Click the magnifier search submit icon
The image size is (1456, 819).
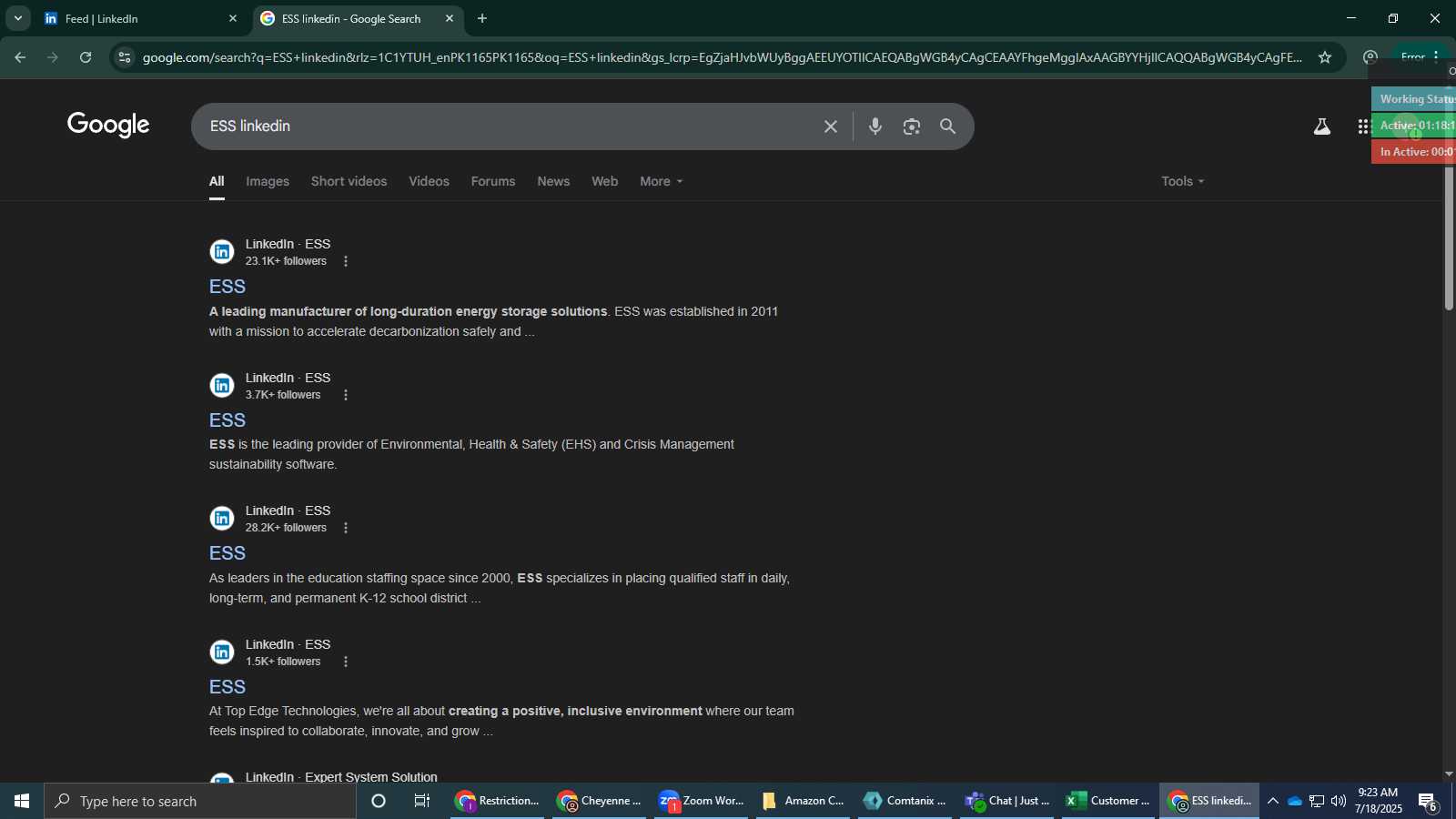[x=947, y=126]
